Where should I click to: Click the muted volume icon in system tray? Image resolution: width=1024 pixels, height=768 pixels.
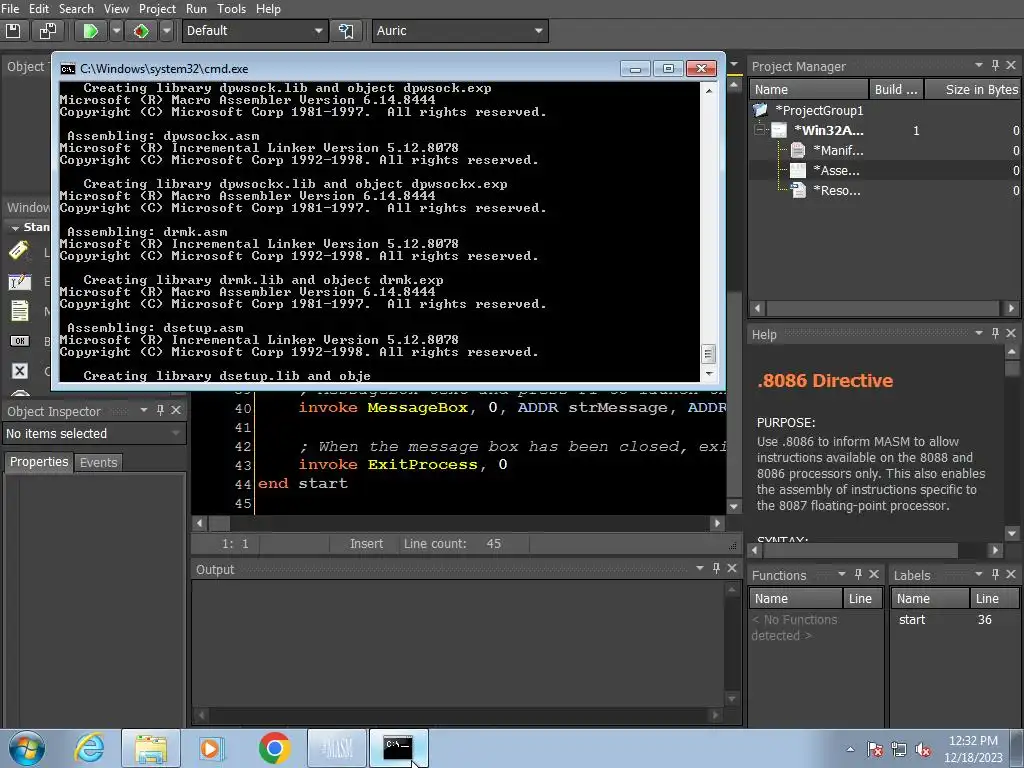tap(923, 749)
